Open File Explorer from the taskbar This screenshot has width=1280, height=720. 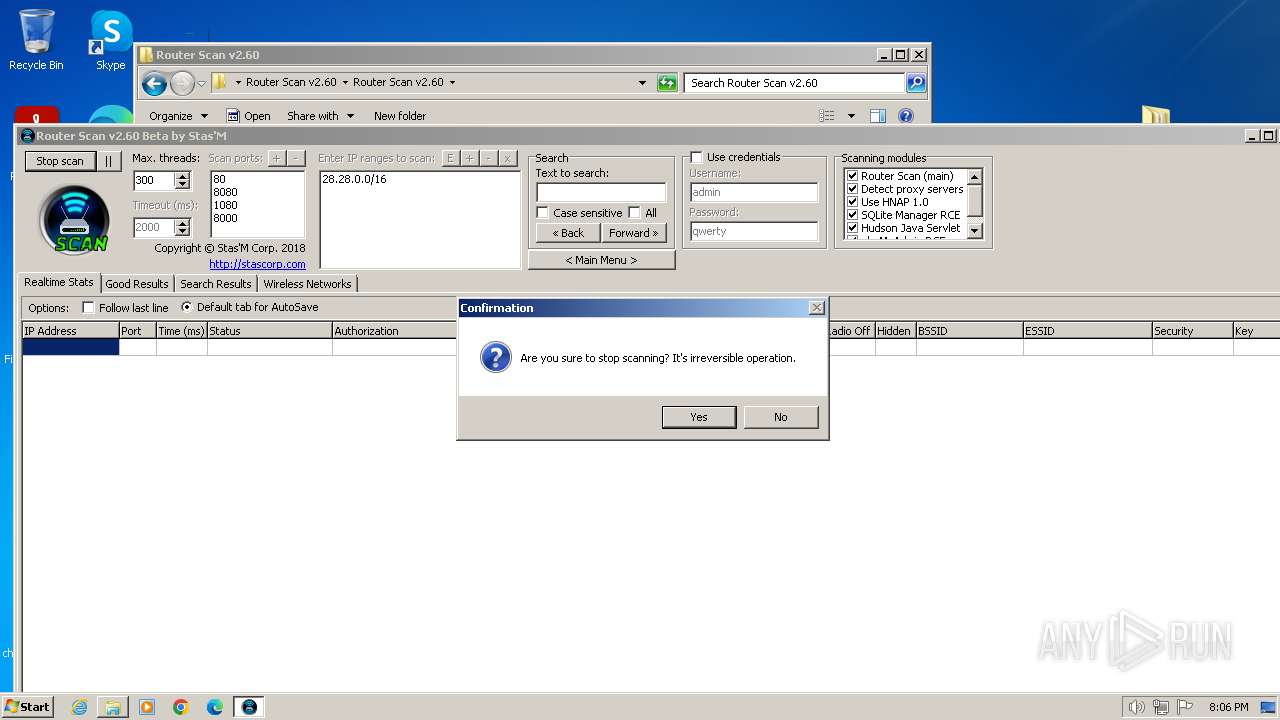(113, 707)
